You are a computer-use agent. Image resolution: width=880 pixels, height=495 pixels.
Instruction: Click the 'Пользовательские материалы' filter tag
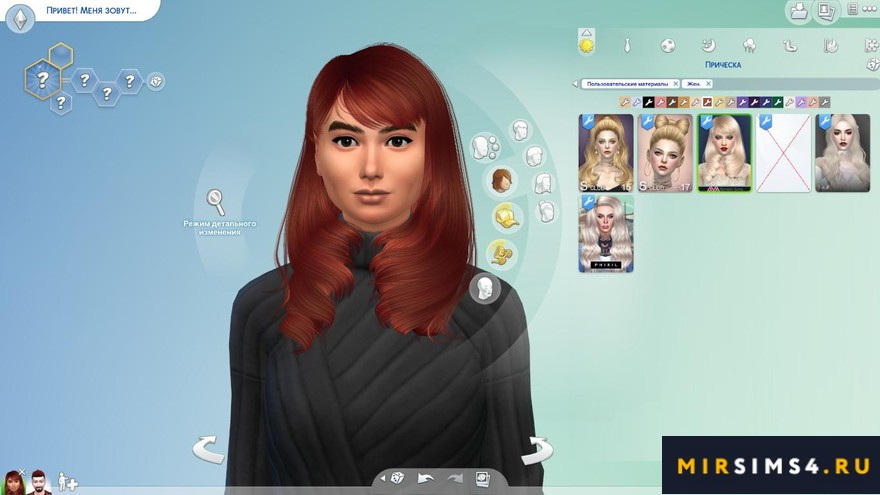[627, 84]
